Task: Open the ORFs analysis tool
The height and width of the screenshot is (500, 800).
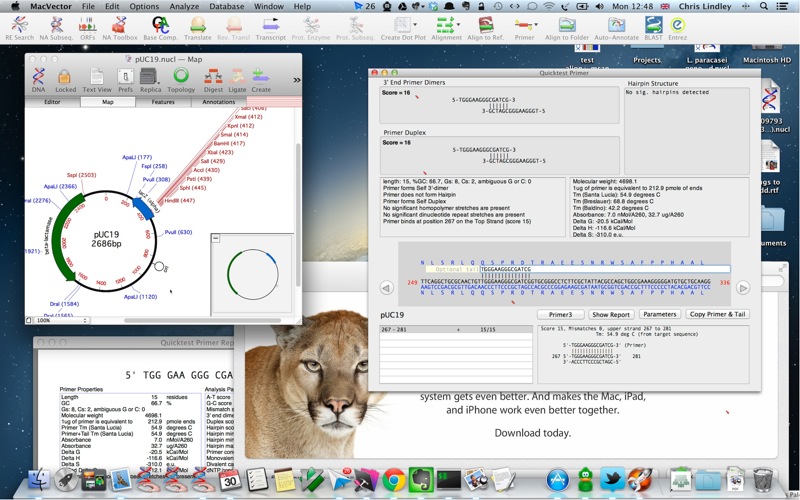Action: [x=87, y=28]
